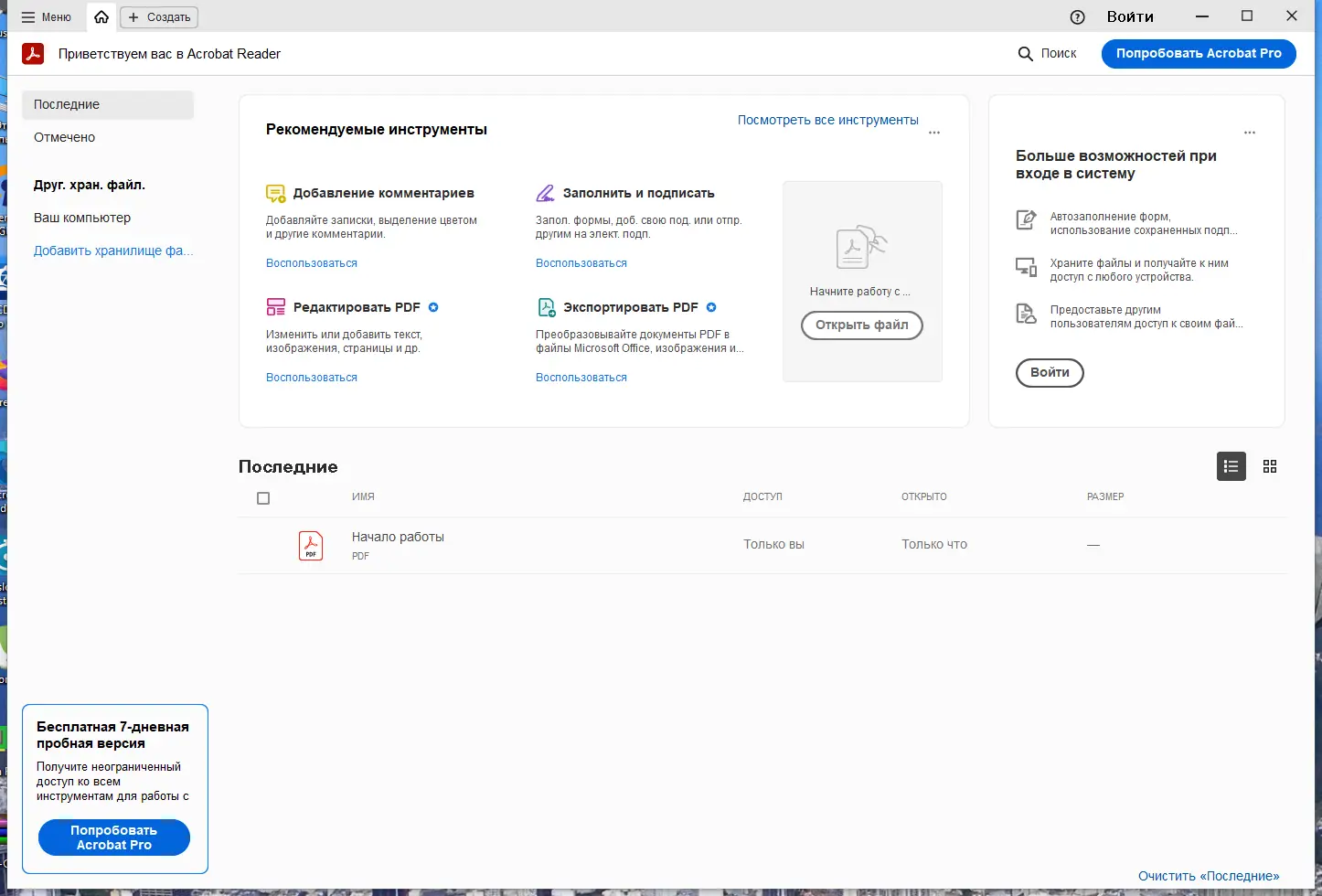Image resolution: width=1322 pixels, height=896 pixels.
Task: Minimize the Acrobat Reader window
Action: click(x=1202, y=16)
